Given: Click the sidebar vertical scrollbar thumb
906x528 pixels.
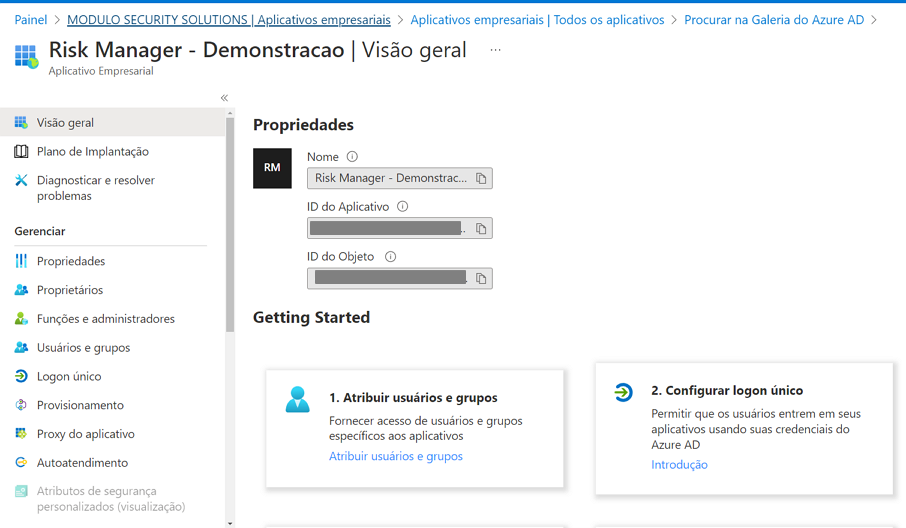Looking at the screenshot, I should [x=230, y=225].
